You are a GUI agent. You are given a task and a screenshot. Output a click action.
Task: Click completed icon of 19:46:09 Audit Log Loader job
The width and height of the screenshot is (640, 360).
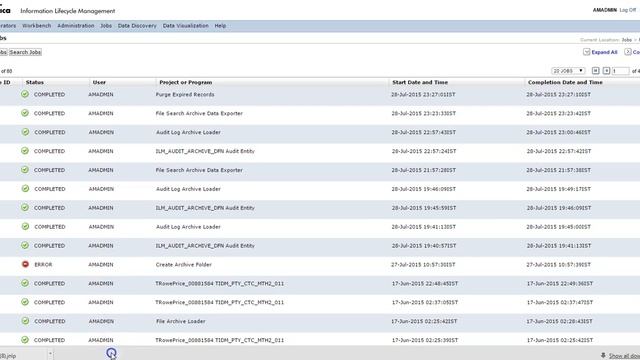[x=25, y=189]
